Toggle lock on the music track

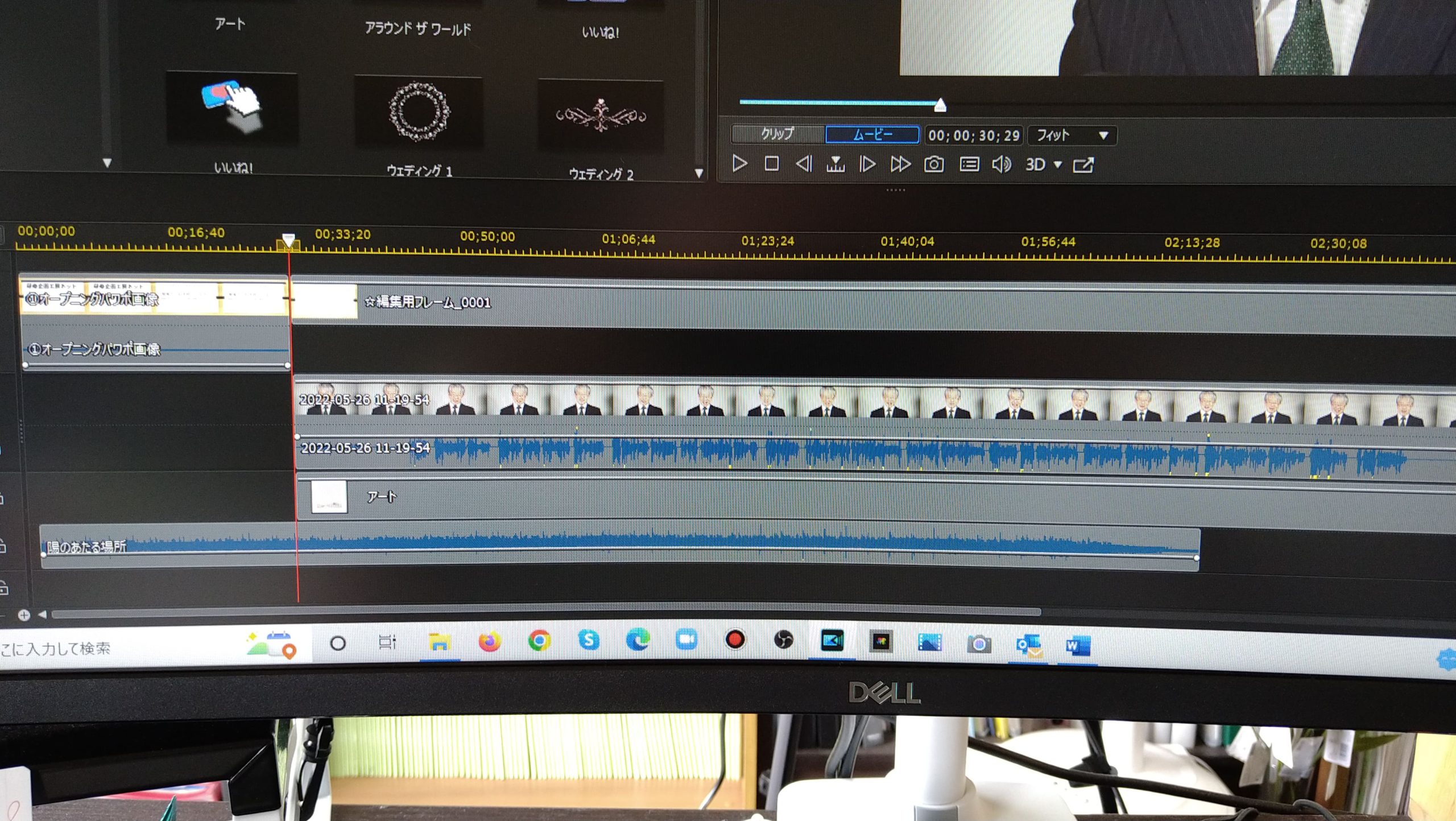tap(3, 546)
